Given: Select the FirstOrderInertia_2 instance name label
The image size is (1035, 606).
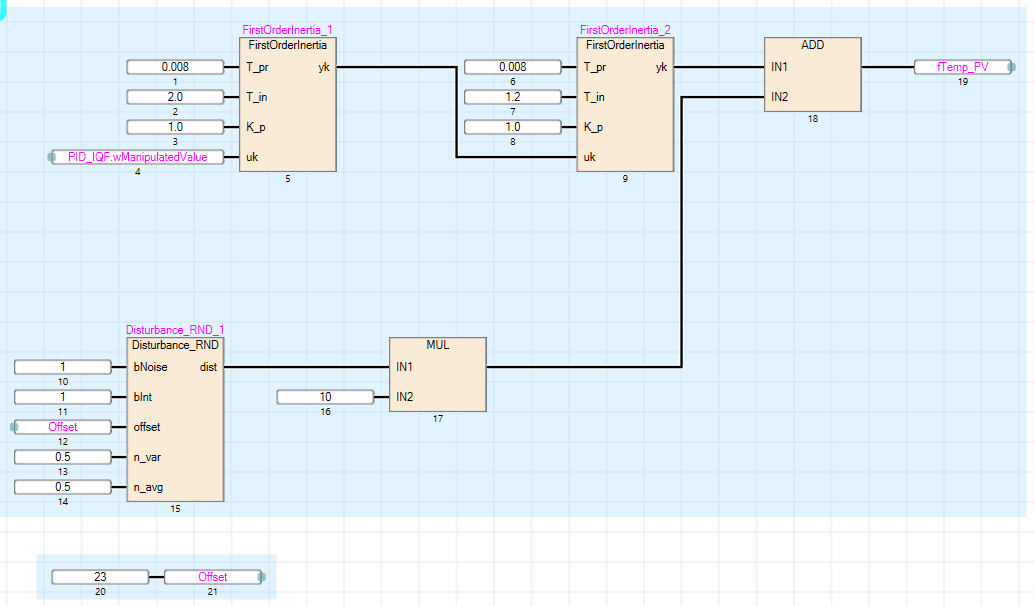Looking at the screenshot, I should click(x=624, y=31).
